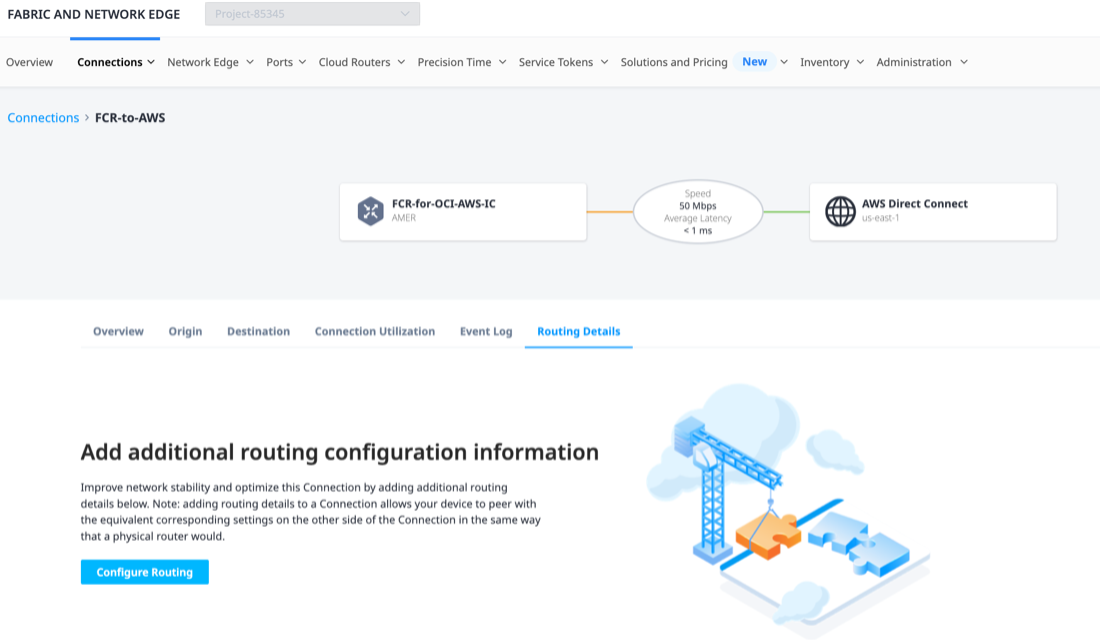
Task: Expand the Administration menu chevron
Action: coord(964,62)
